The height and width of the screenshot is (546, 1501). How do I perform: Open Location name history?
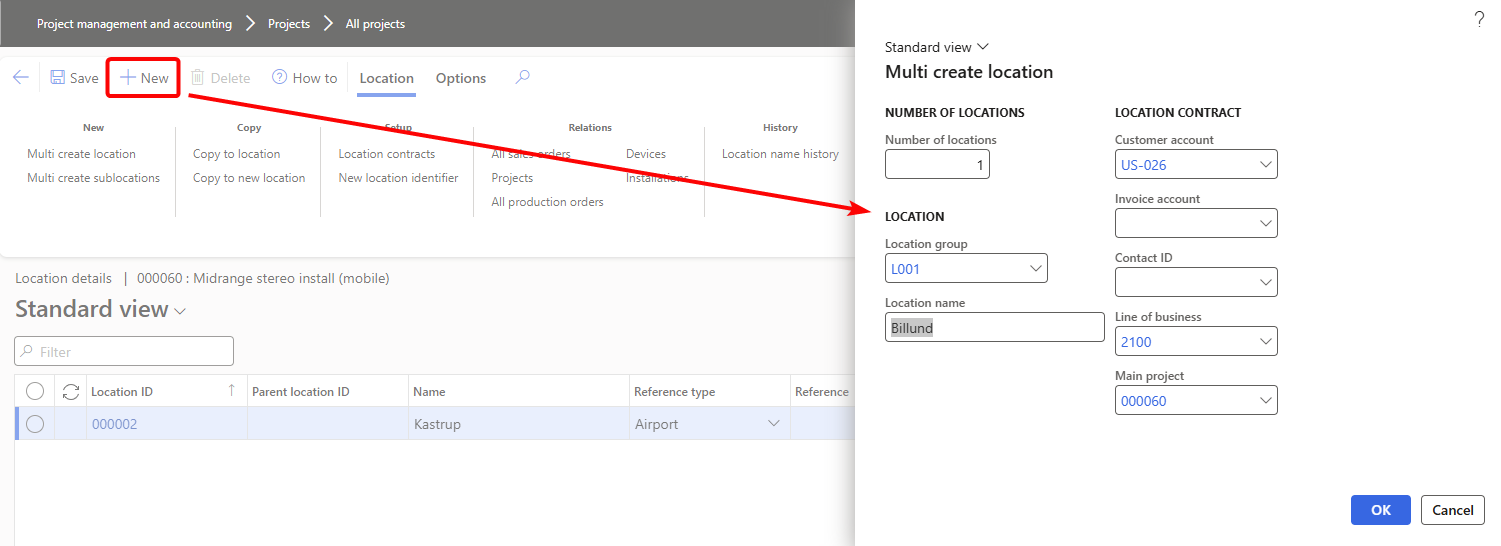click(780, 154)
